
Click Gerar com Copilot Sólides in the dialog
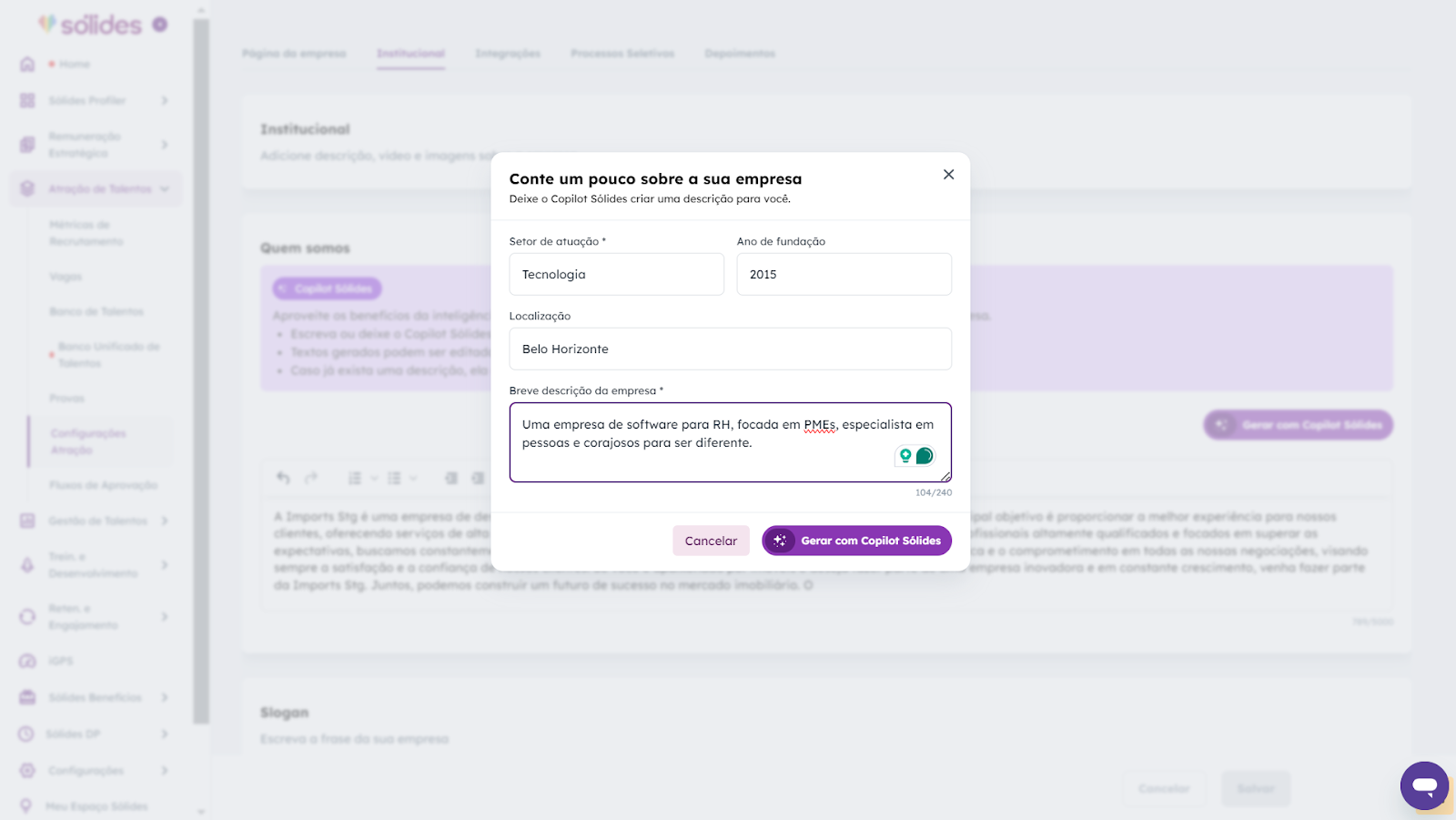click(x=856, y=541)
